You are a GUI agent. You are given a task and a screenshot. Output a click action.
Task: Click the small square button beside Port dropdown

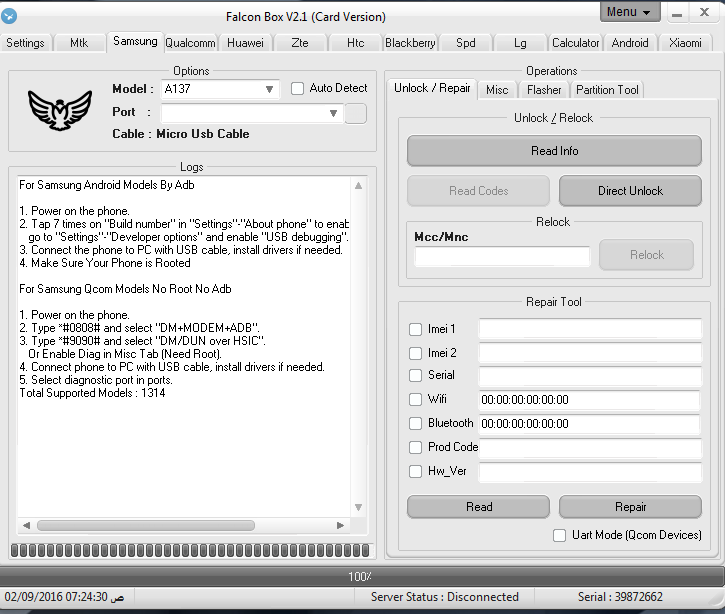pyautogui.click(x=356, y=114)
